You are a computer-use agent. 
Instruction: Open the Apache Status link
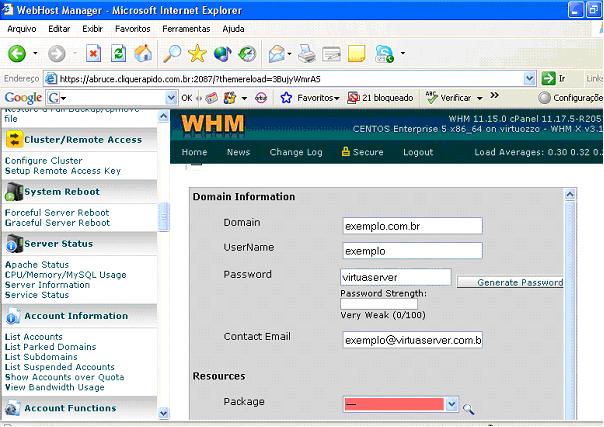(37, 265)
